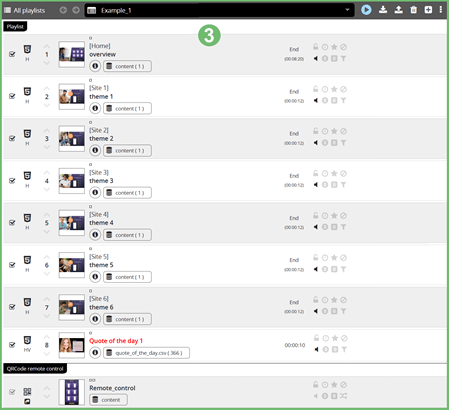This screenshot has height=410, width=449.
Task: Toggle lock icon on theme 3 row
Action: click(x=315, y=173)
